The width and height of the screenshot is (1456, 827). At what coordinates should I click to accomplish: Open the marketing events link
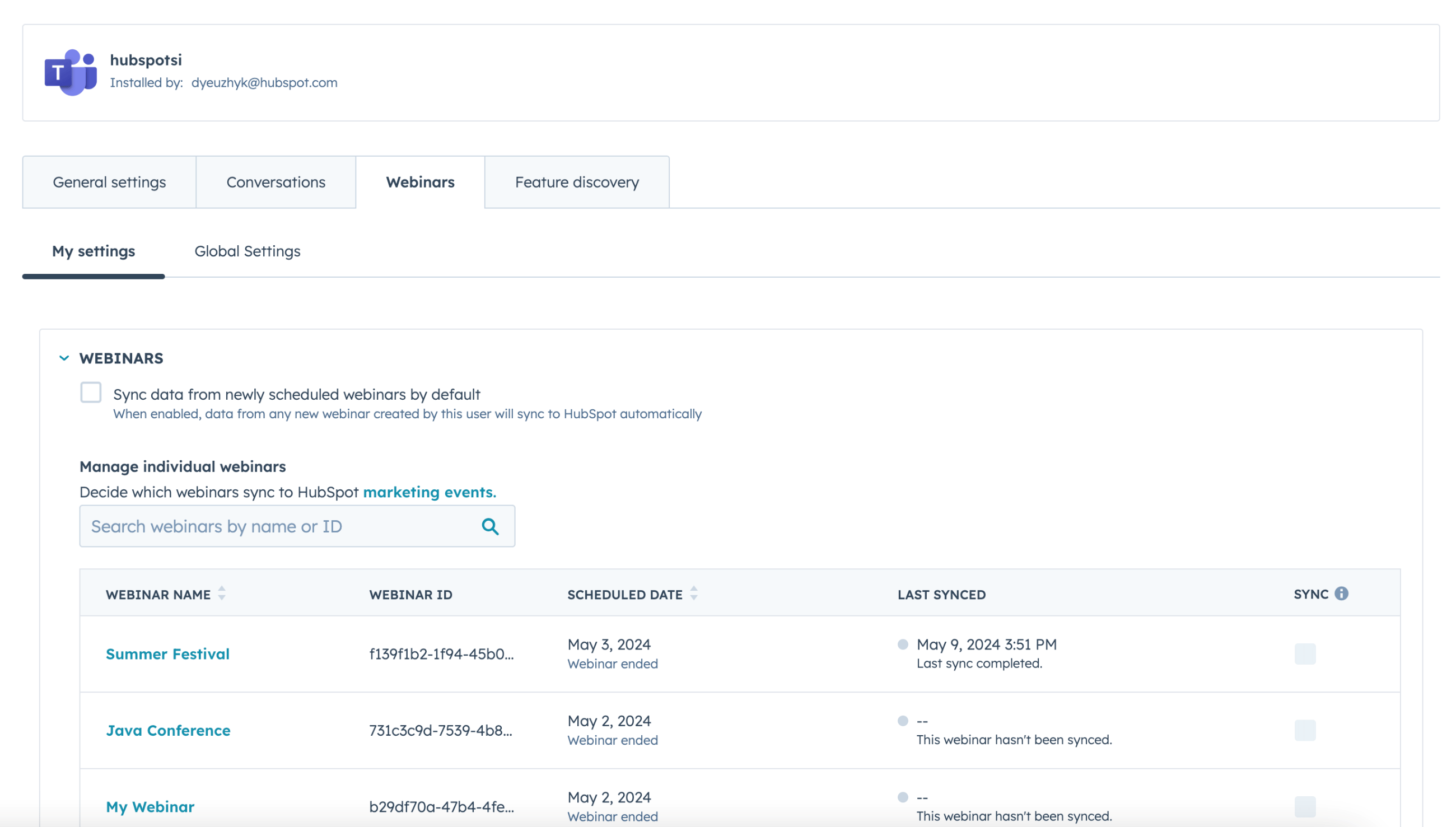[429, 492]
